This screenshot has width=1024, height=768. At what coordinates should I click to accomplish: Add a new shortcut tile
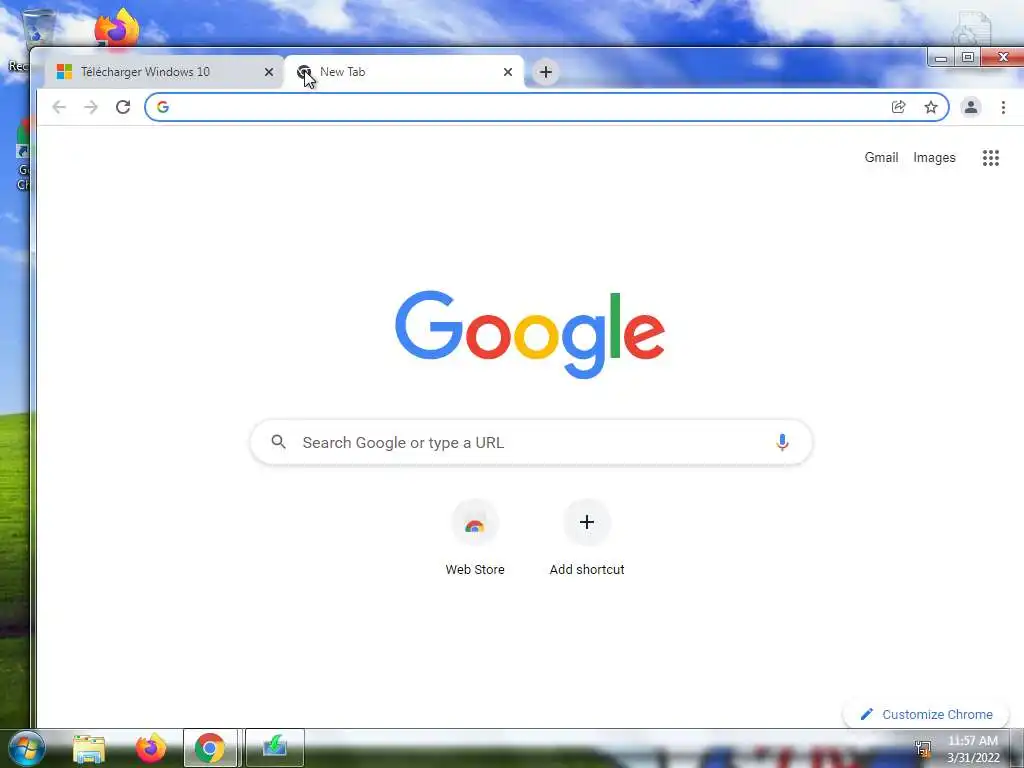click(586, 538)
